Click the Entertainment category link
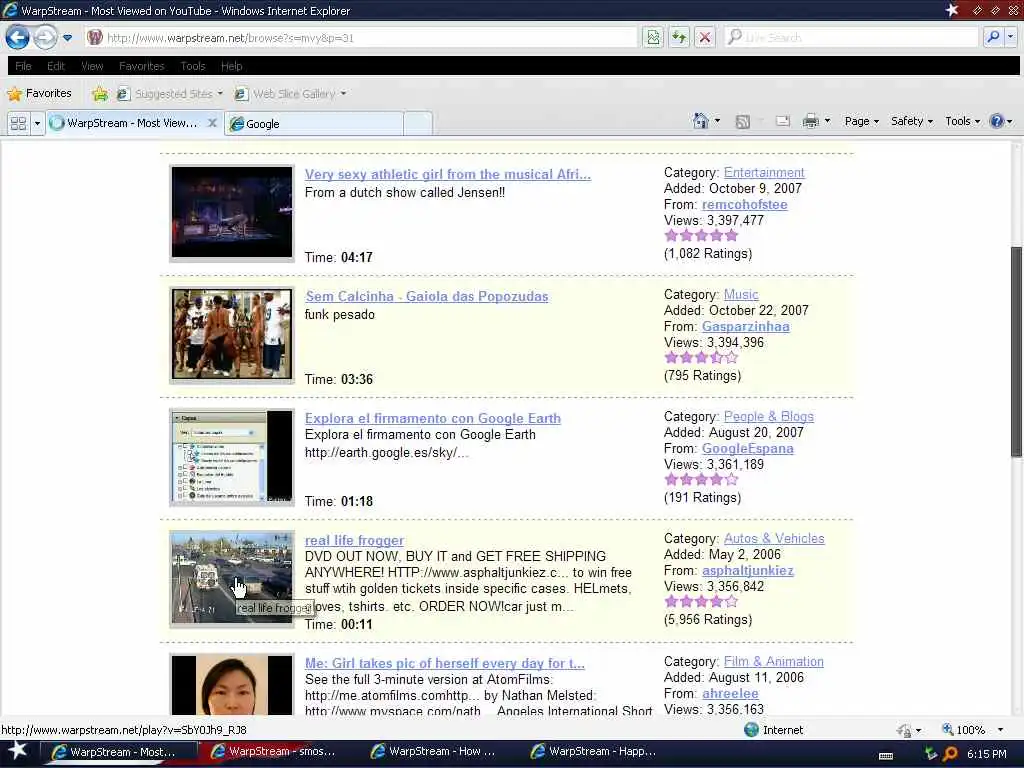This screenshot has width=1024, height=768. point(764,172)
